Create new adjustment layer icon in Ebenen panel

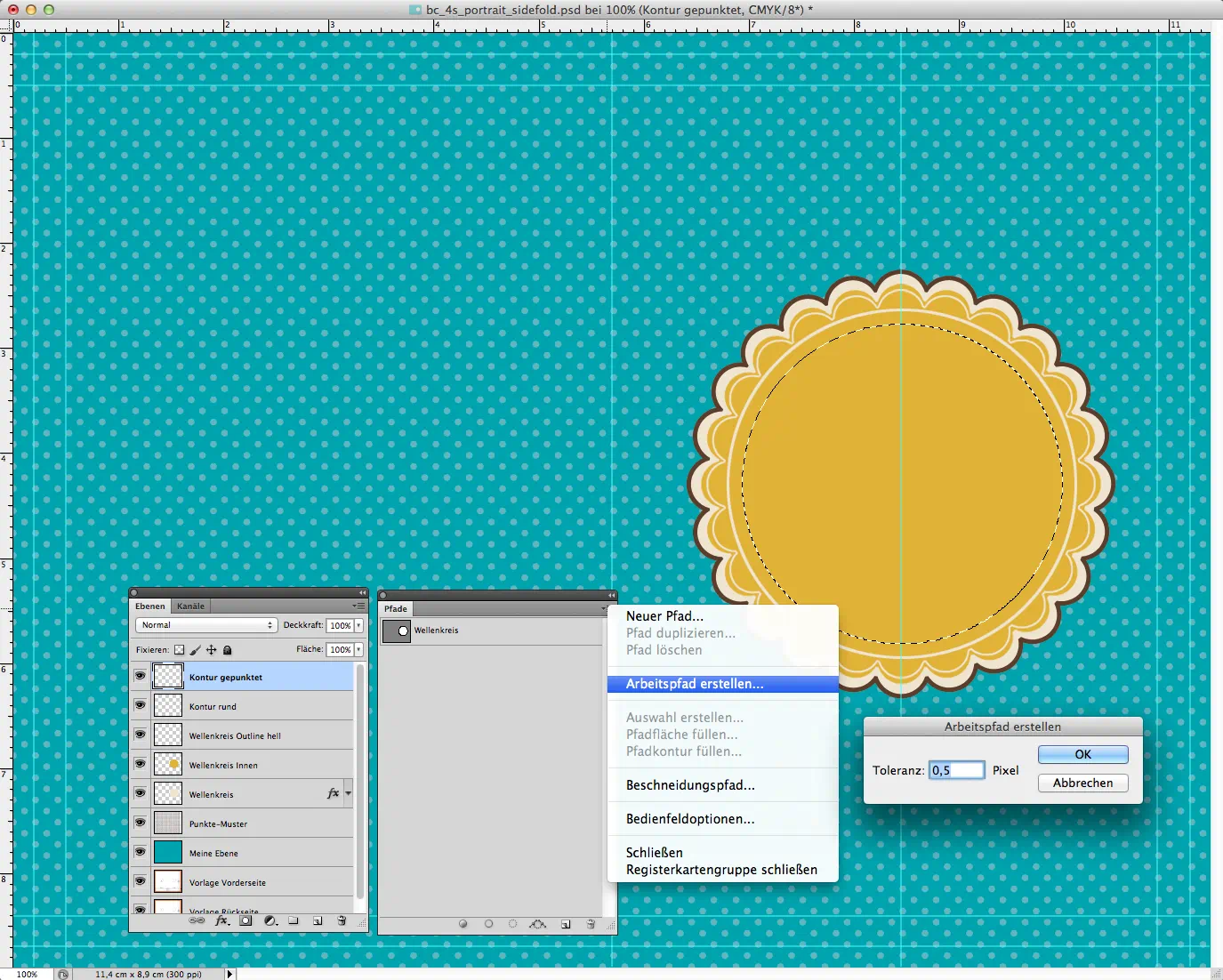(x=270, y=921)
